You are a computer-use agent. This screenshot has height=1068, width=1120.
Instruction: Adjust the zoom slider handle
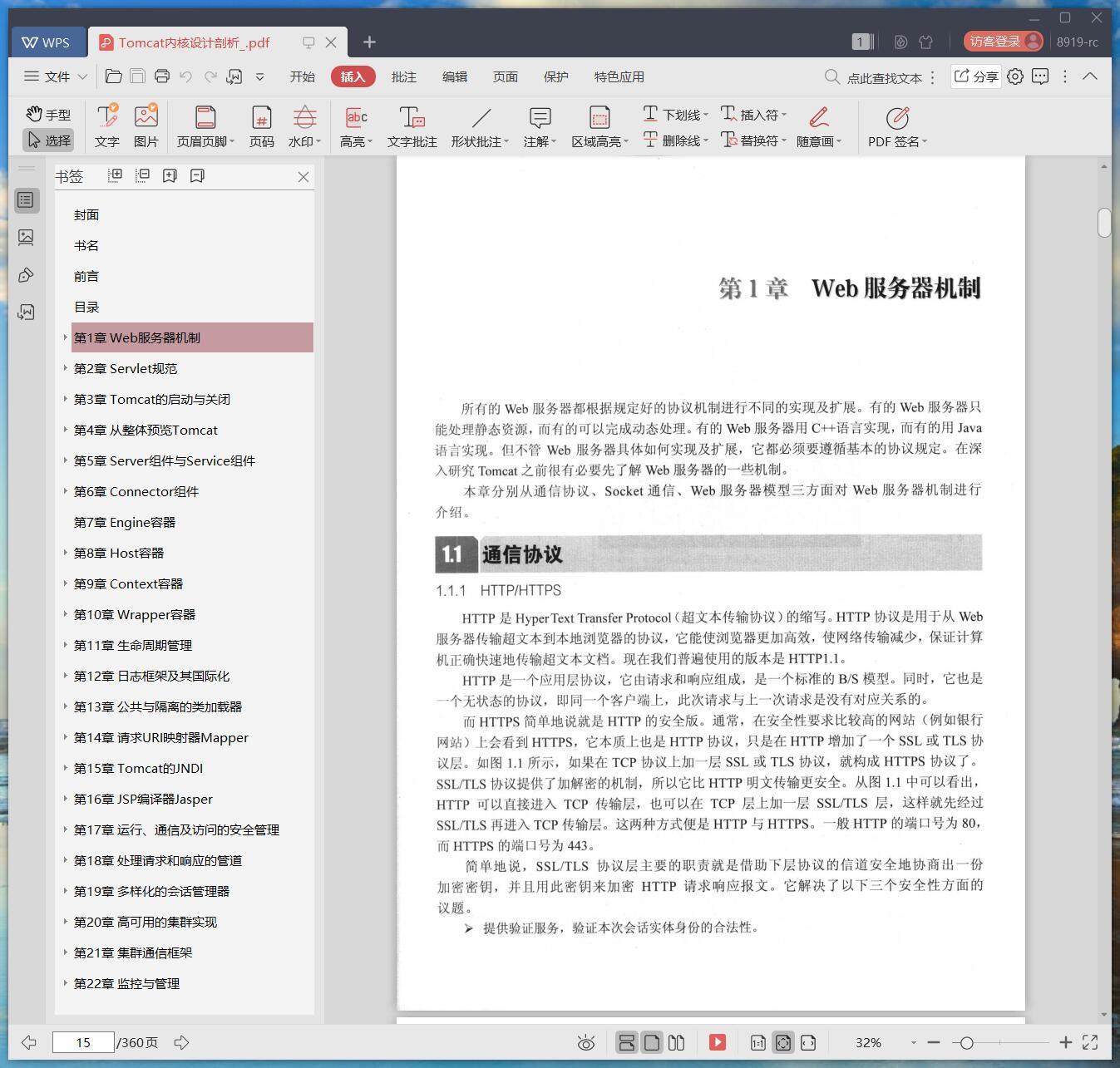point(966,1042)
